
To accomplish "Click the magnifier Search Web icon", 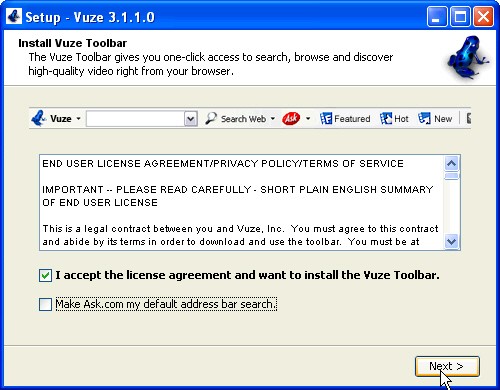I will [x=211, y=118].
